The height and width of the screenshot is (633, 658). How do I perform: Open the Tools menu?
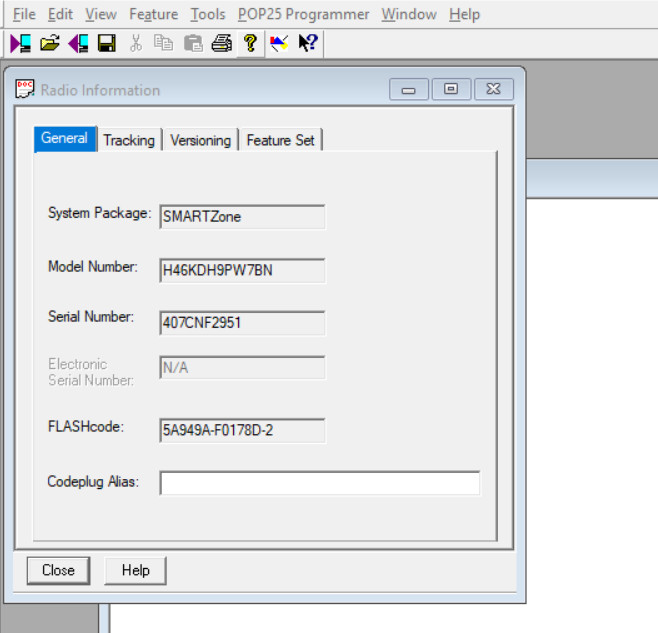[x=208, y=14]
